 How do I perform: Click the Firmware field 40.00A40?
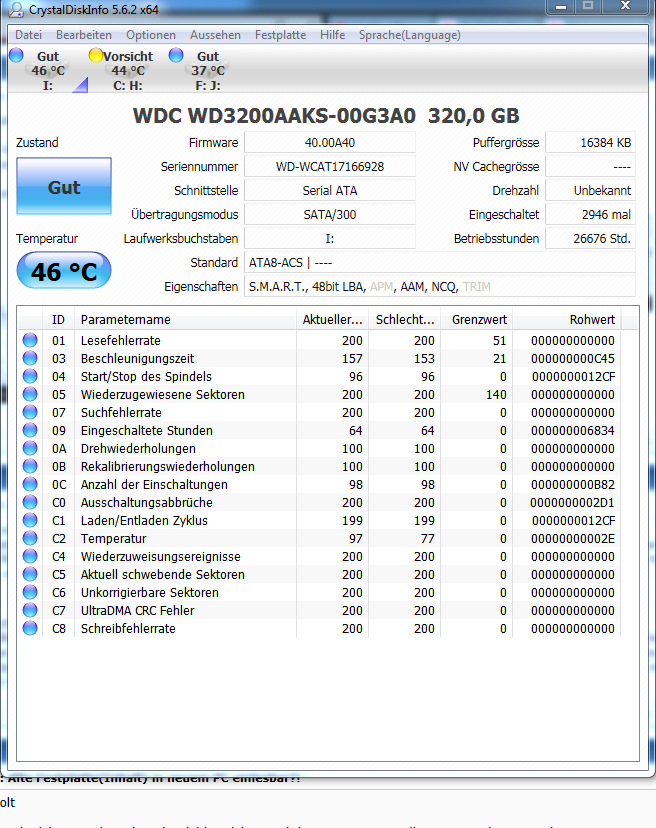(330, 143)
